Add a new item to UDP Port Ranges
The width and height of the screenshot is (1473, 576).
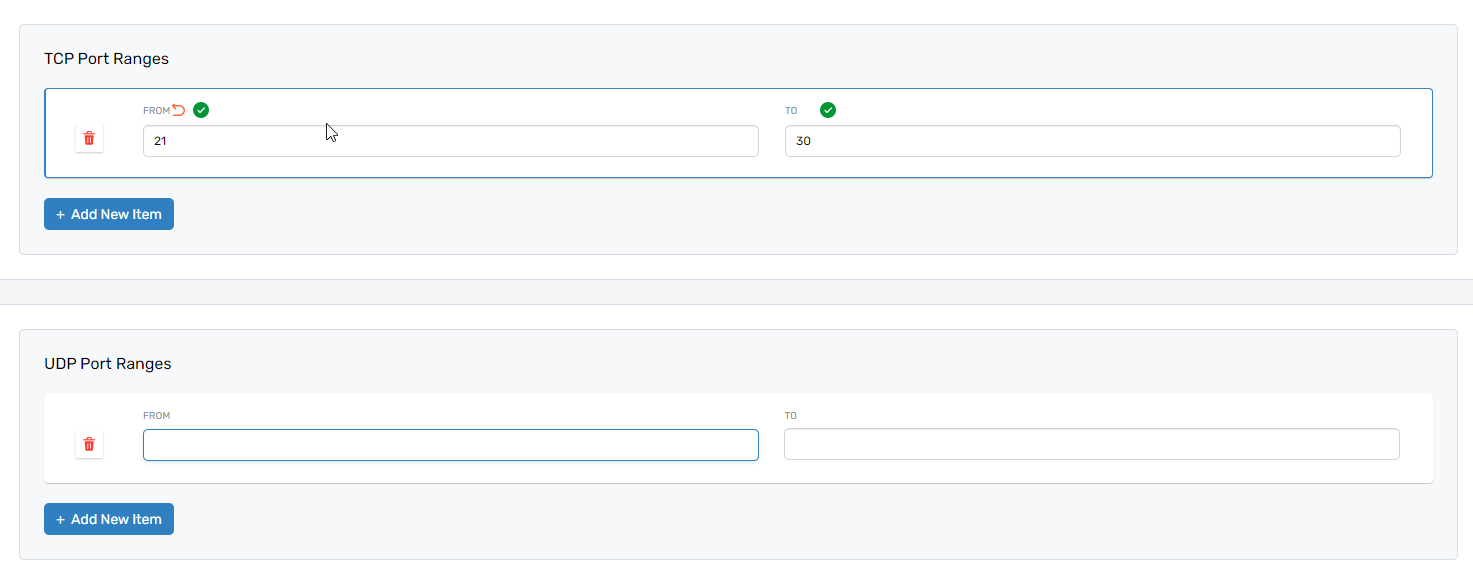click(x=115, y=519)
